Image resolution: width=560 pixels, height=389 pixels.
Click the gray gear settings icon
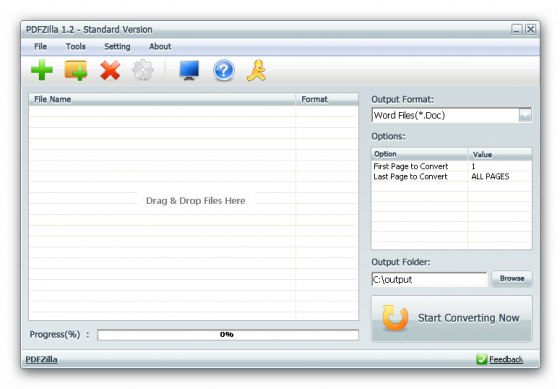click(x=143, y=70)
